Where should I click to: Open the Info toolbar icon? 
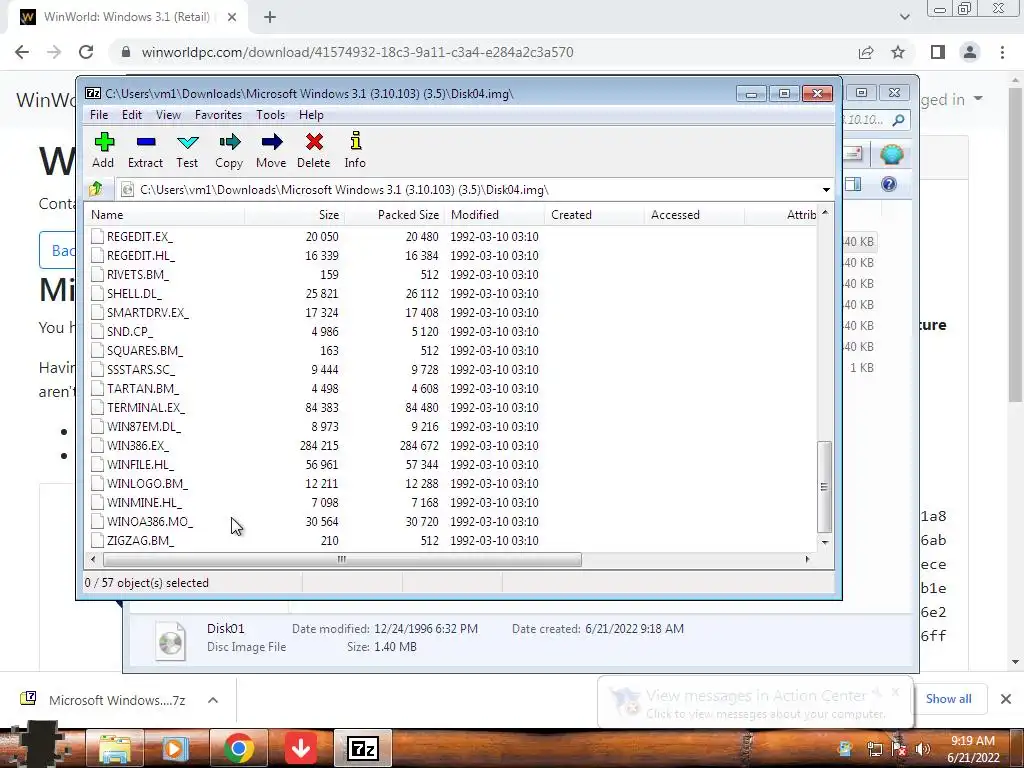[356, 141]
